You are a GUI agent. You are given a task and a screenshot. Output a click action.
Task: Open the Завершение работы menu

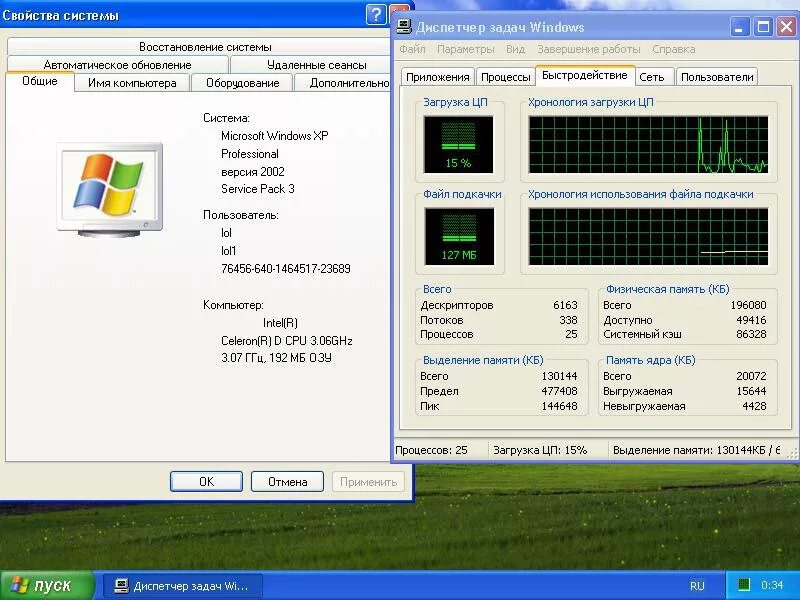tap(589, 49)
